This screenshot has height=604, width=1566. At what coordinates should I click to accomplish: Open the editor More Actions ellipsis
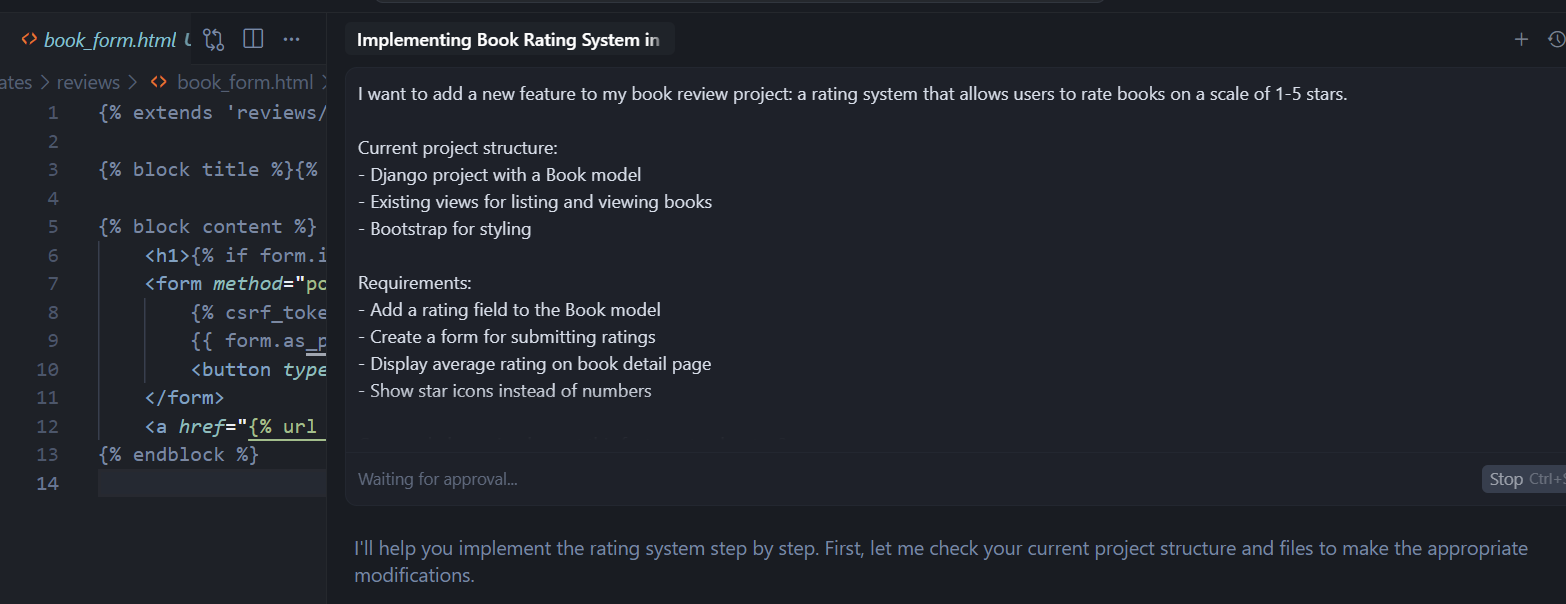291,39
